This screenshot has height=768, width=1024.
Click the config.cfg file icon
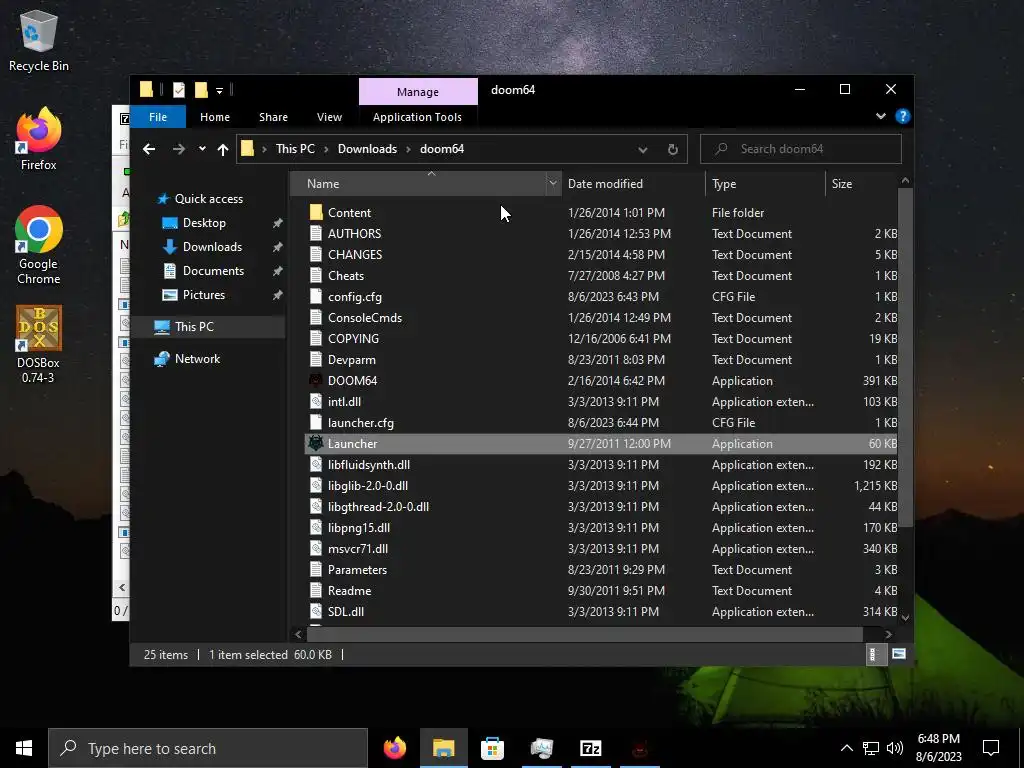316,296
